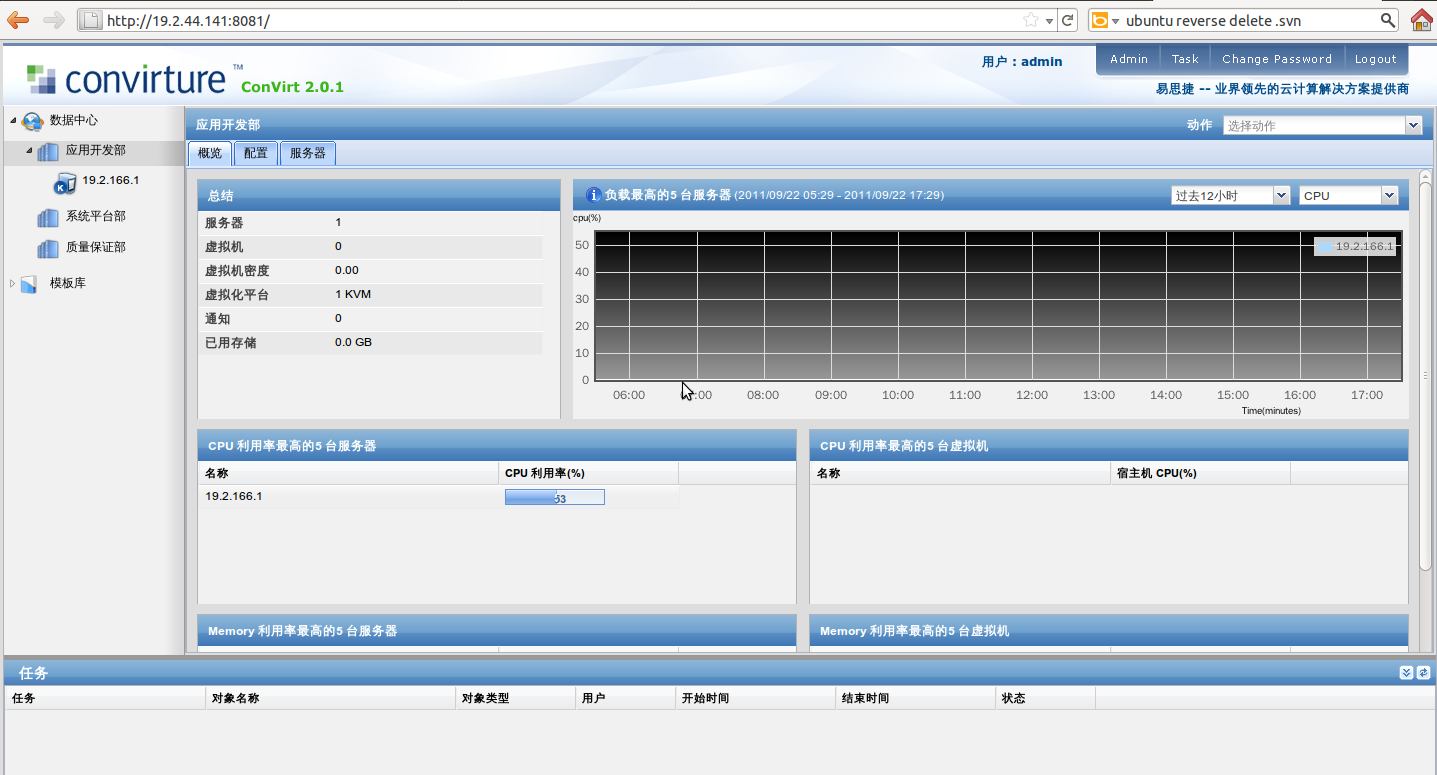Click 名称 header in the top servers CPU table
Screen dimensions: 1437x775
[x=348, y=473]
